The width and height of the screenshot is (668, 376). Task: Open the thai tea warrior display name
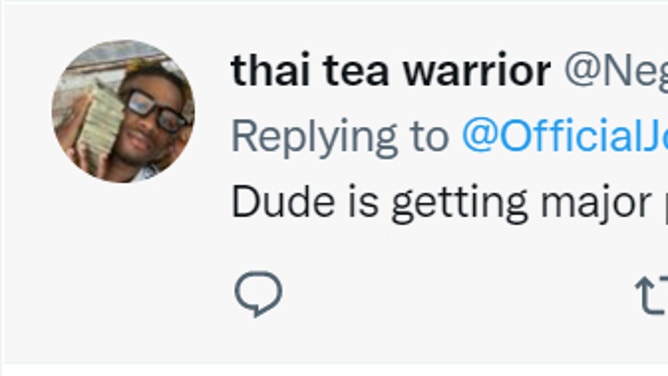pyautogui.click(x=391, y=70)
